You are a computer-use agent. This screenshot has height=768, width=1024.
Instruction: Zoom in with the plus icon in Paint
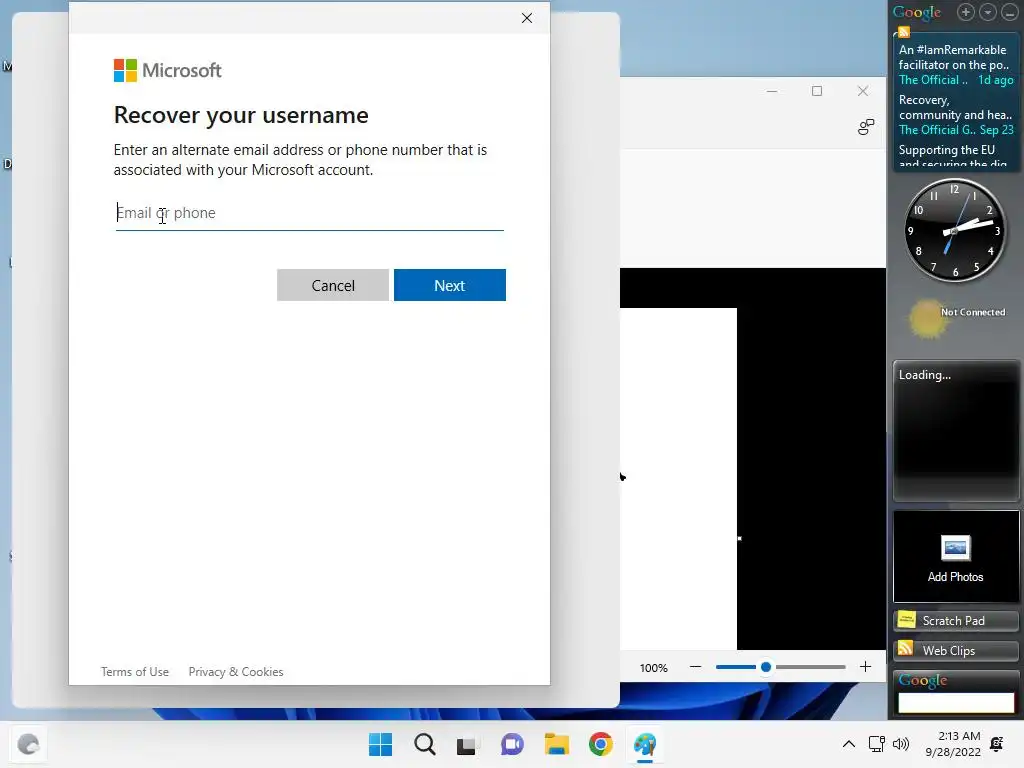[x=865, y=667]
